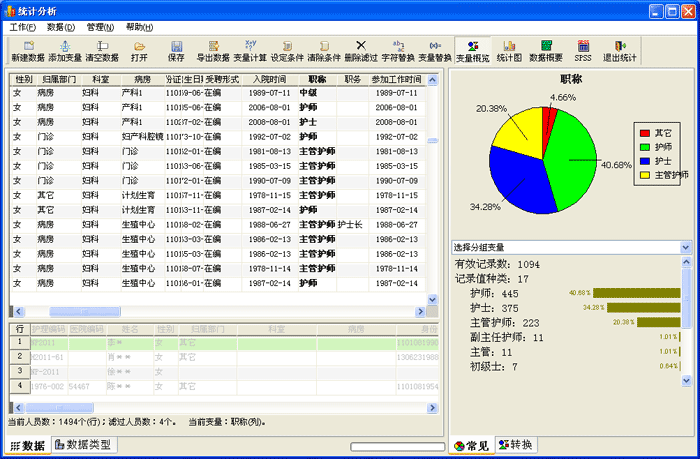The height and width of the screenshot is (459, 700).
Task: Click the upper table scroll-left arrow
Action: [18, 311]
